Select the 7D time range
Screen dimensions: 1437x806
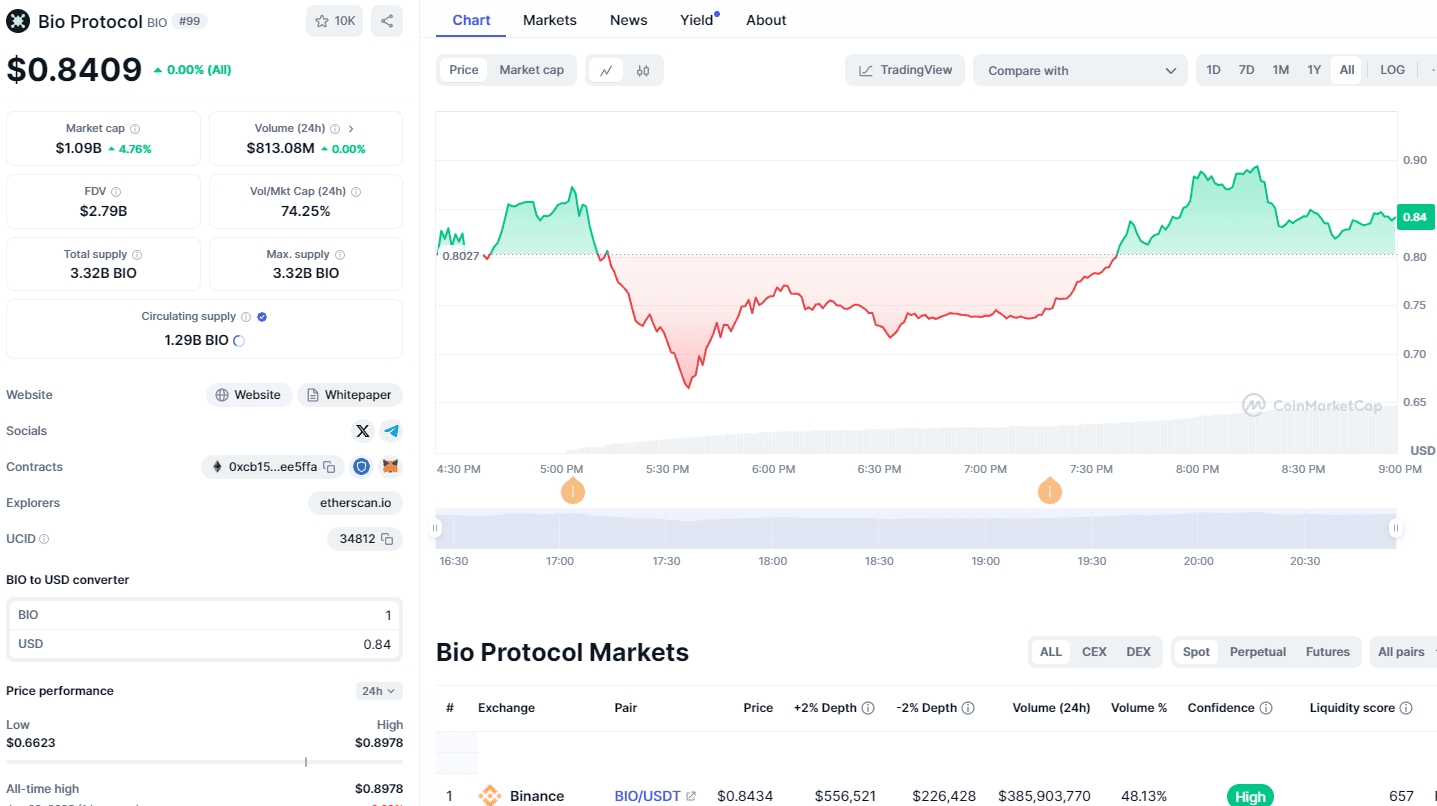1246,70
